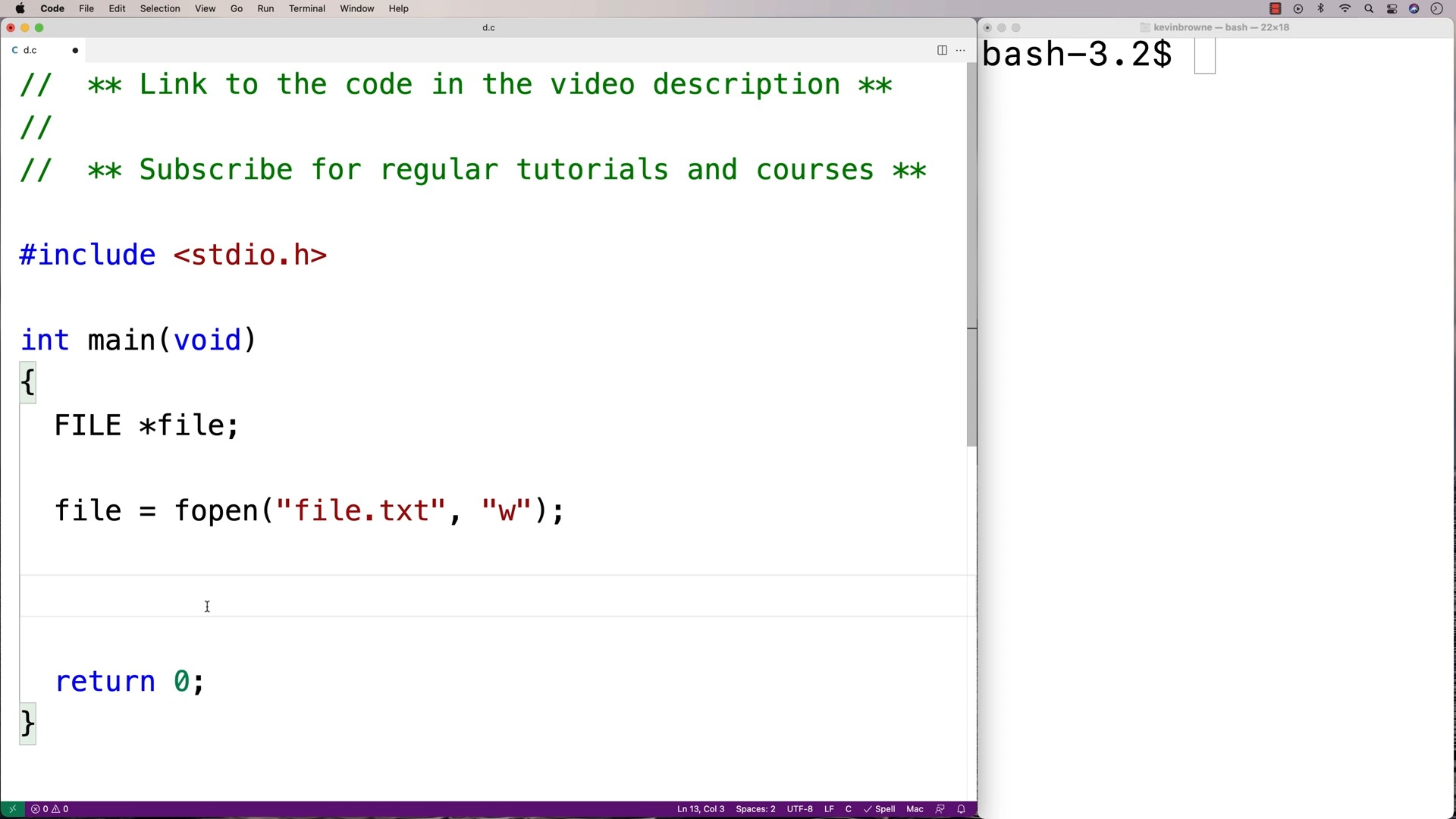This screenshot has height=819, width=1456.
Task: Open feedback icon in status bar
Action: (940, 809)
